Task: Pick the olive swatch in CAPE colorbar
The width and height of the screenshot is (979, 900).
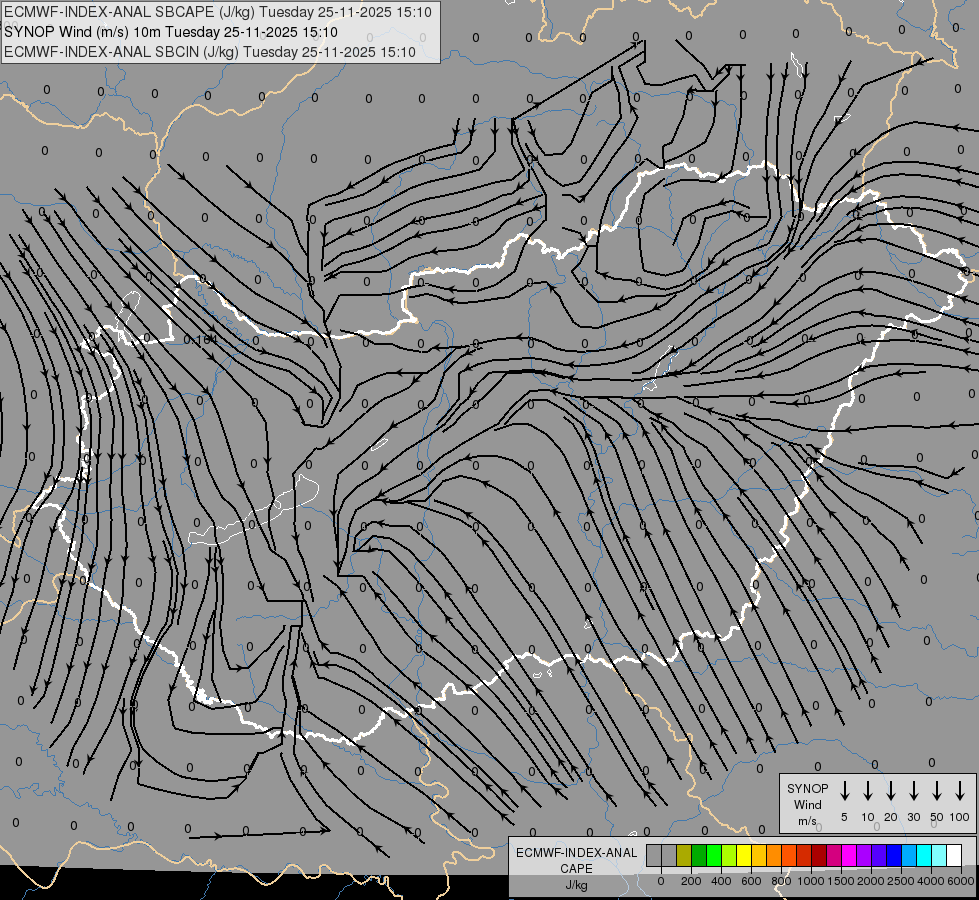Action: pyautogui.click(x=684, y=855)
